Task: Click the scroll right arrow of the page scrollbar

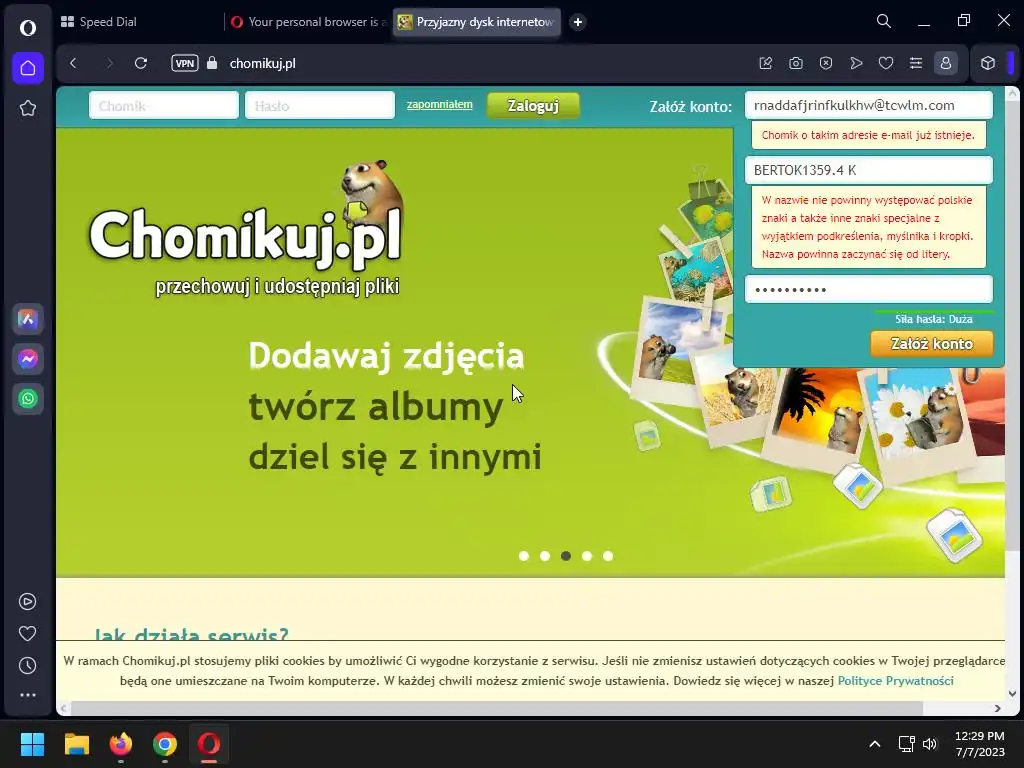Action: coord(997,708)
